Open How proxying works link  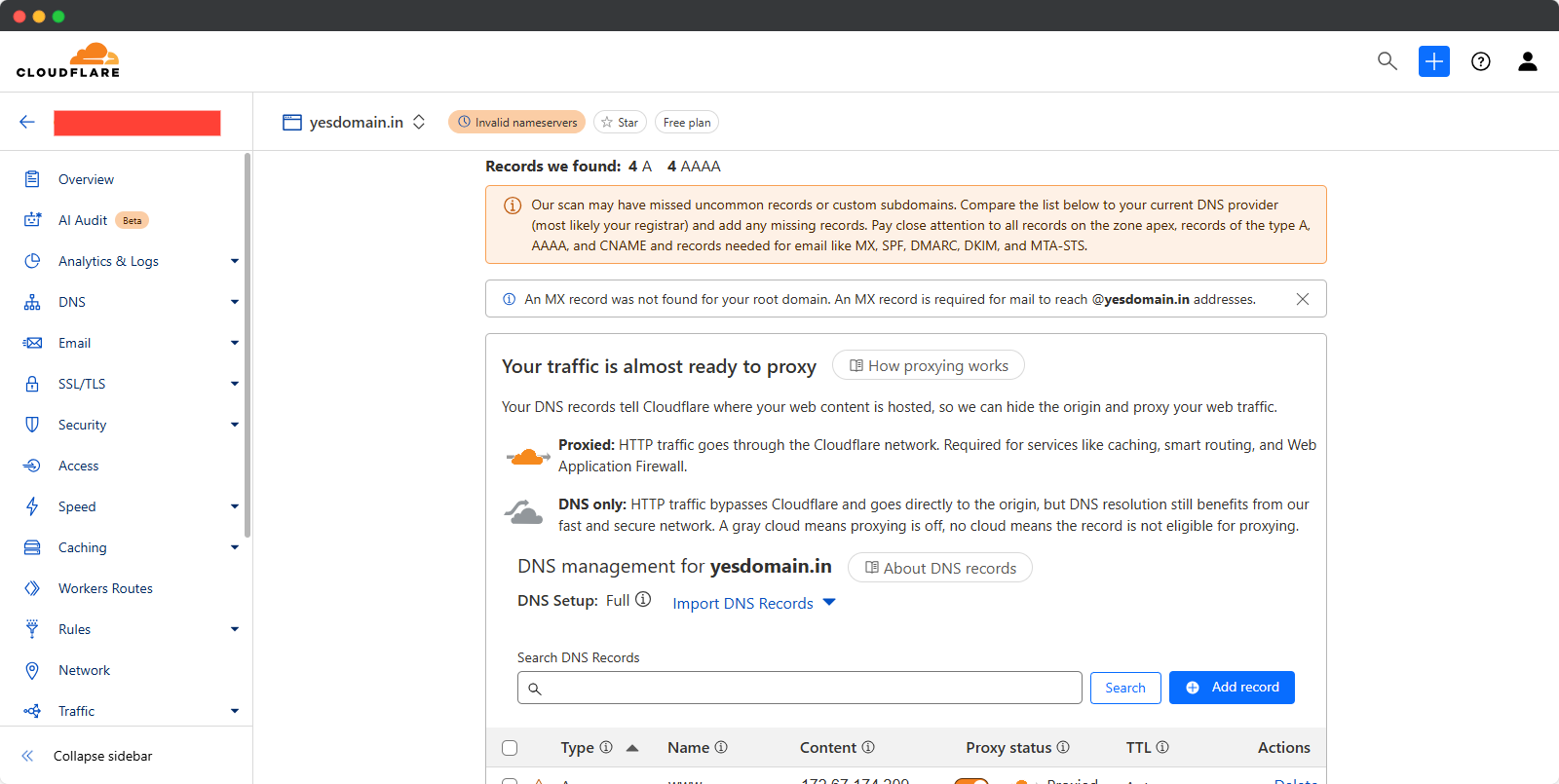(x=929, y=365)
